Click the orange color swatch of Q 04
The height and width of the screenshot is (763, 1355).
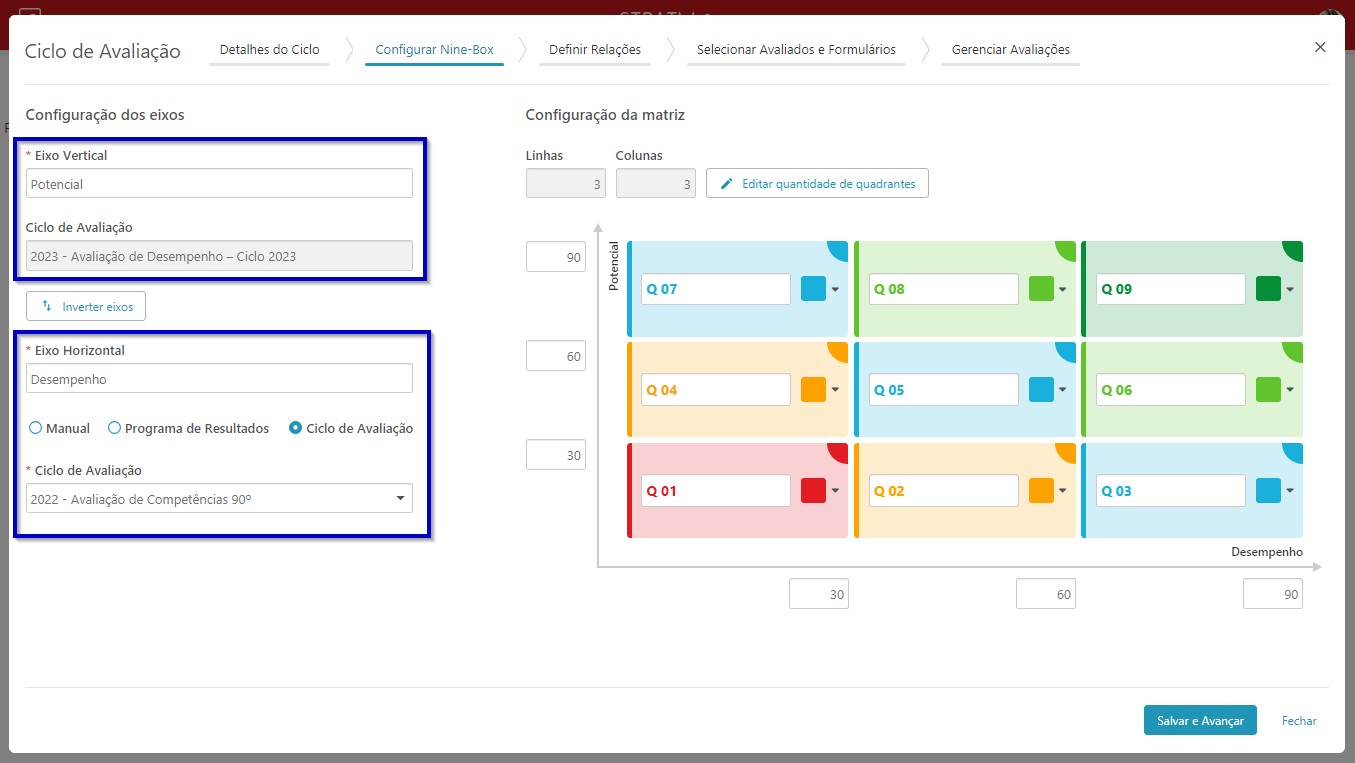point(813,390)
